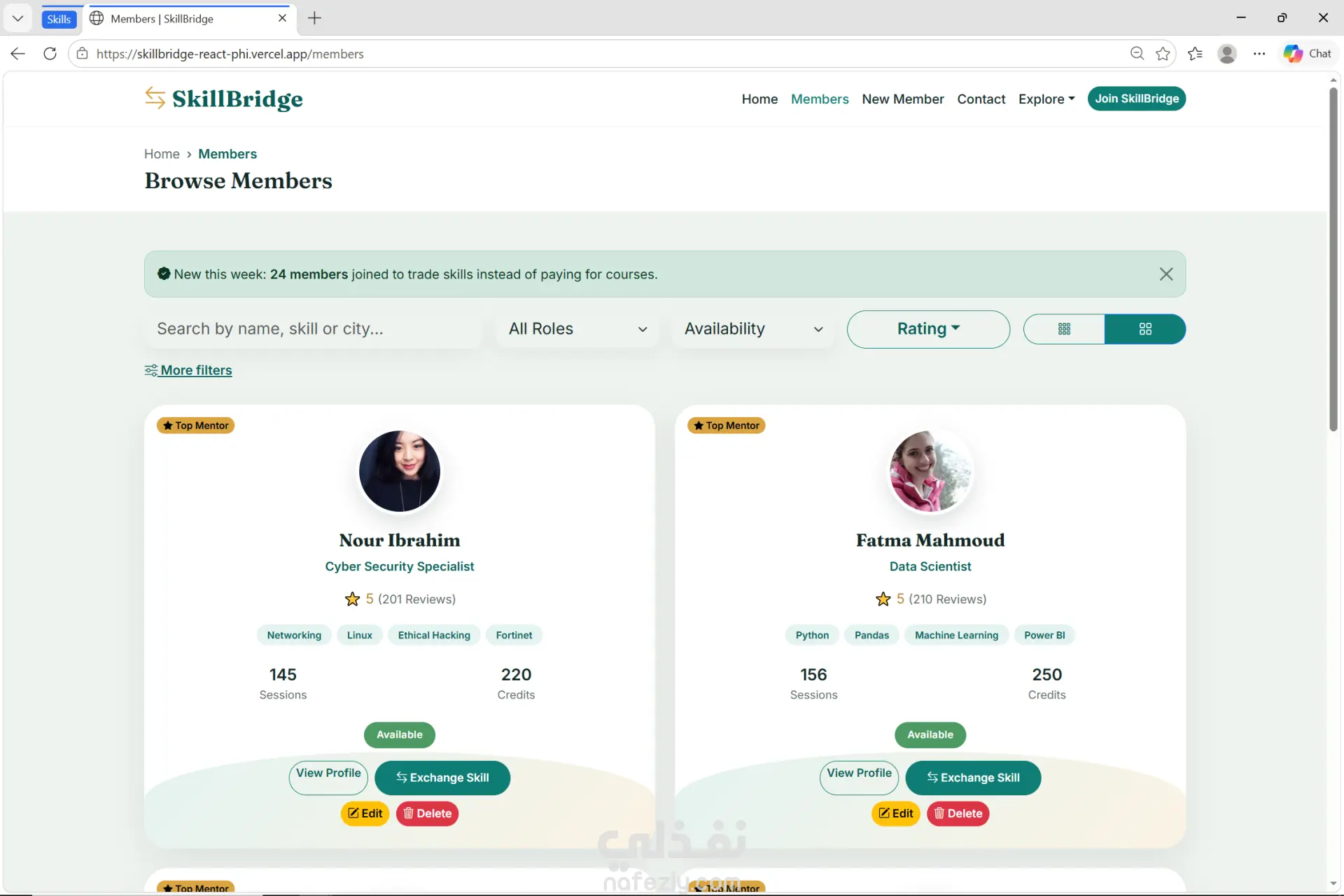
Task: Open browser profile avatar
Action: 1227,54
